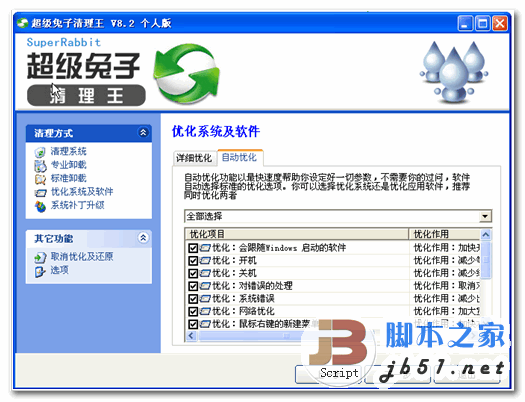
Task: Click the 专业卸载 sidebar icon
Action: click(x=40, y=166)
